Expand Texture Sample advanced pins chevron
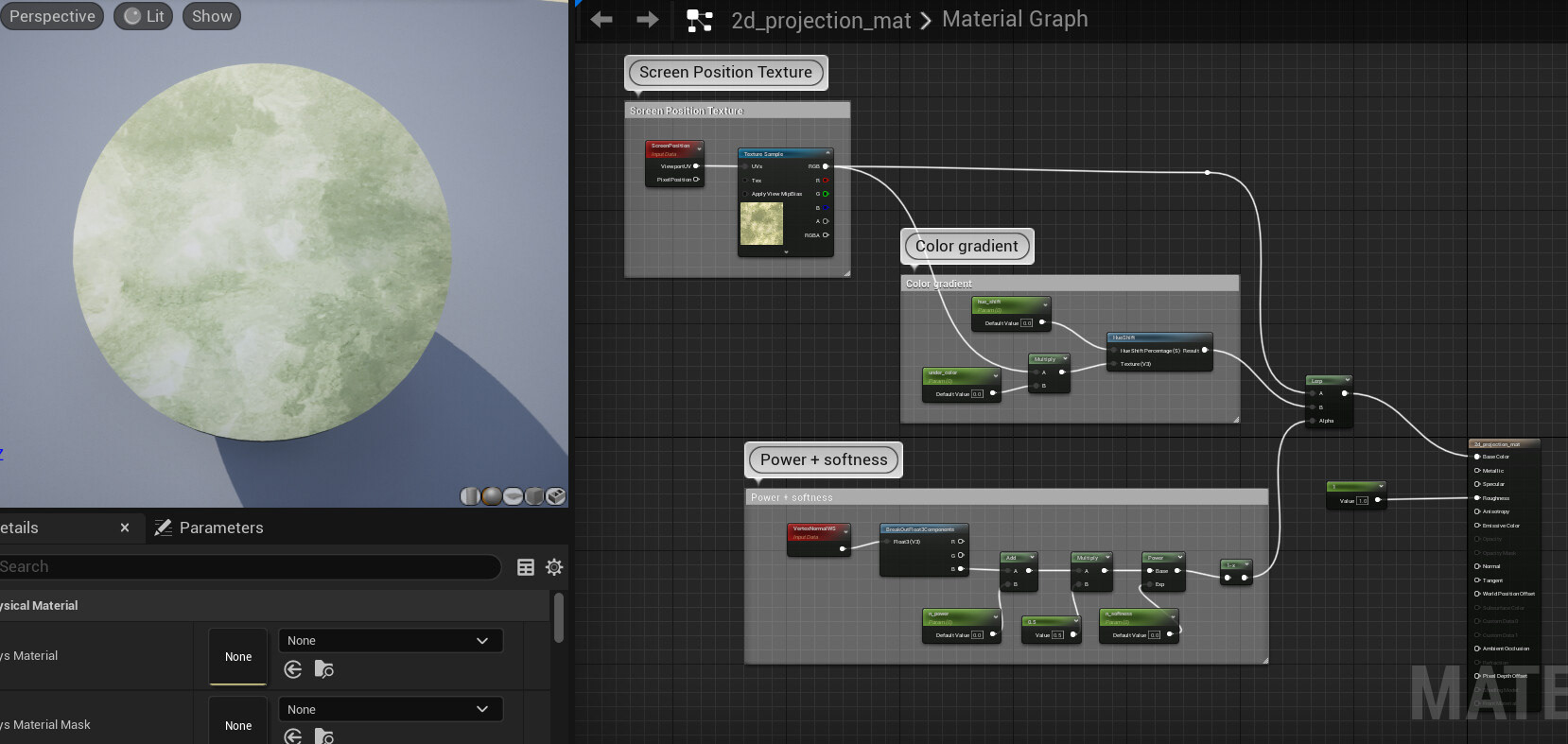1568x744 pixels. pyautogui.click(x=786, y=252)
